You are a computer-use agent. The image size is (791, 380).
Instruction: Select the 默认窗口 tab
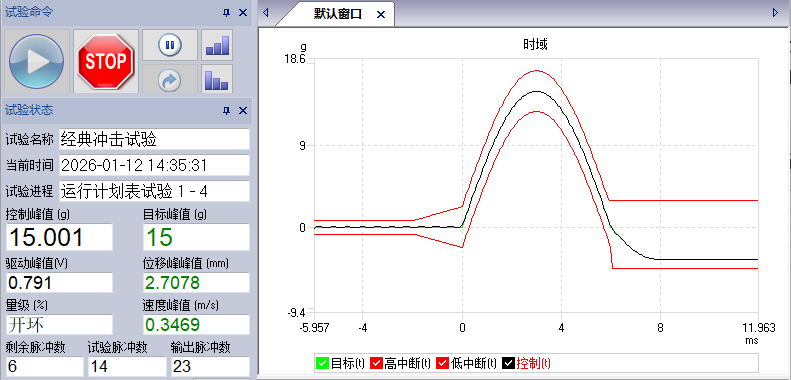pyautogui.click(x=338, y=14)
